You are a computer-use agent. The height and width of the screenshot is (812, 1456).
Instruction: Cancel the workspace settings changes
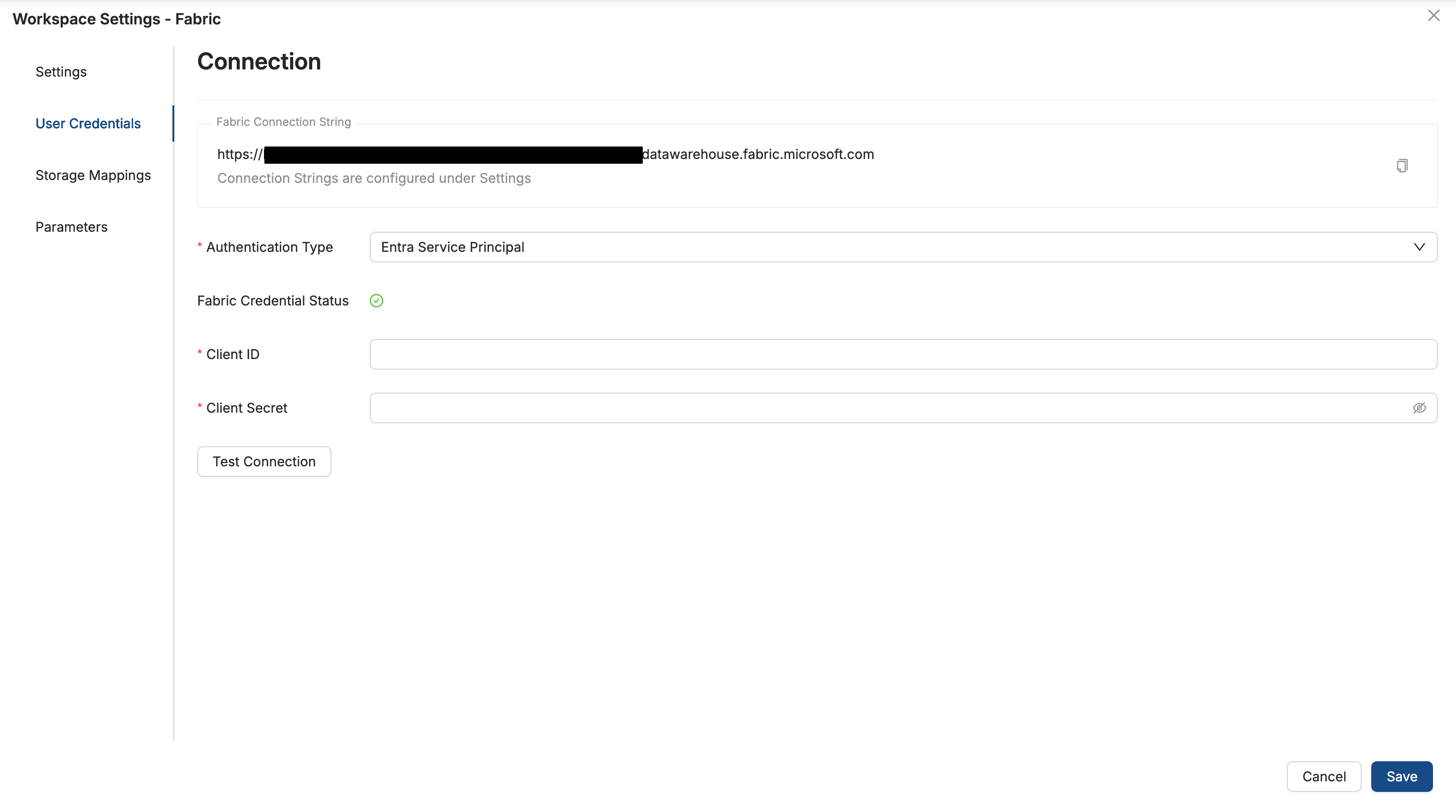(x=1324, y=777)
